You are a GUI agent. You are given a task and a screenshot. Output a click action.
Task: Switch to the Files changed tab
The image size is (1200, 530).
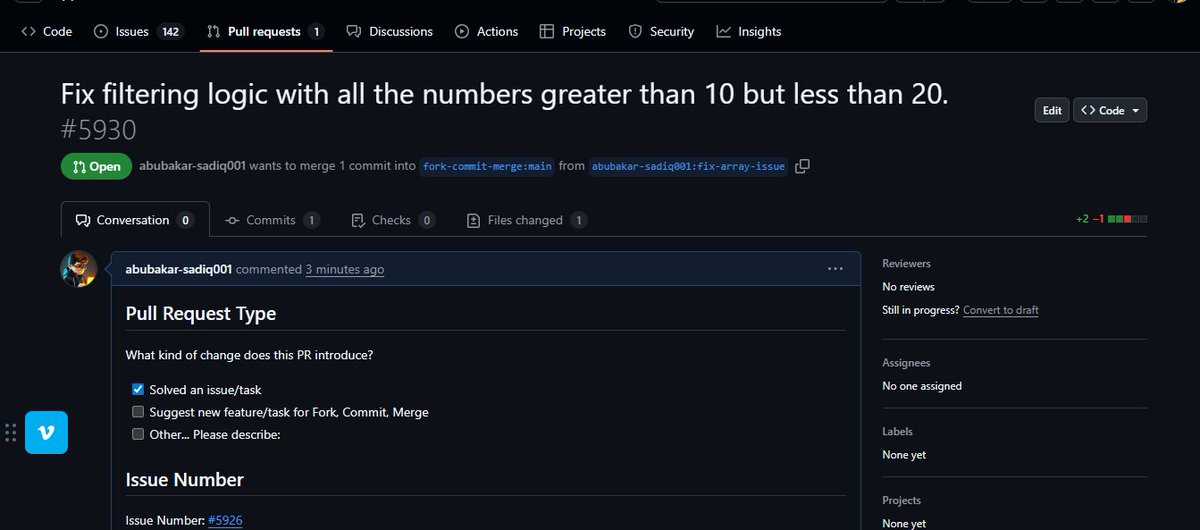click(x=527, y=220)
